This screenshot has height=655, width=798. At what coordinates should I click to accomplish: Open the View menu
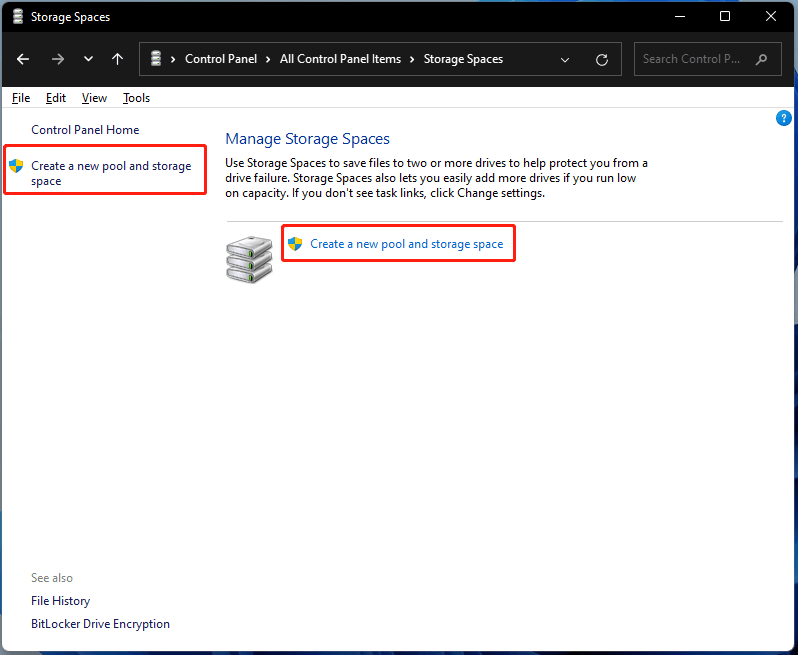94,98
